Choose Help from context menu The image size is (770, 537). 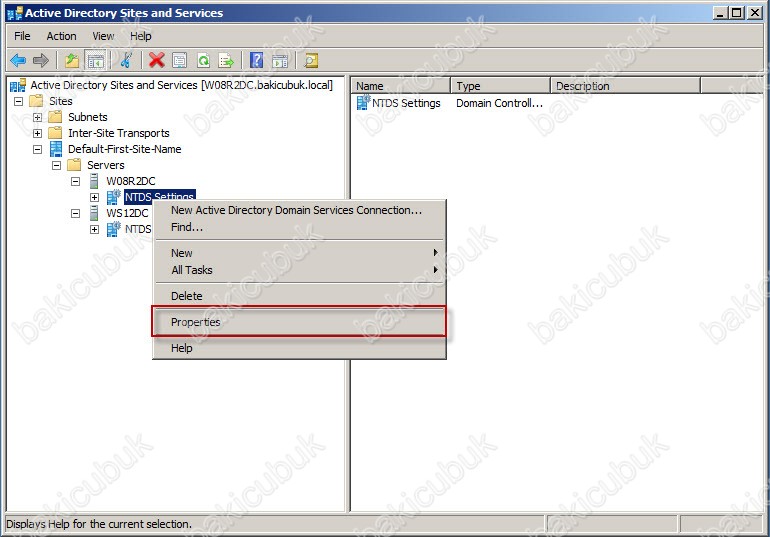[x=299, y=348]
